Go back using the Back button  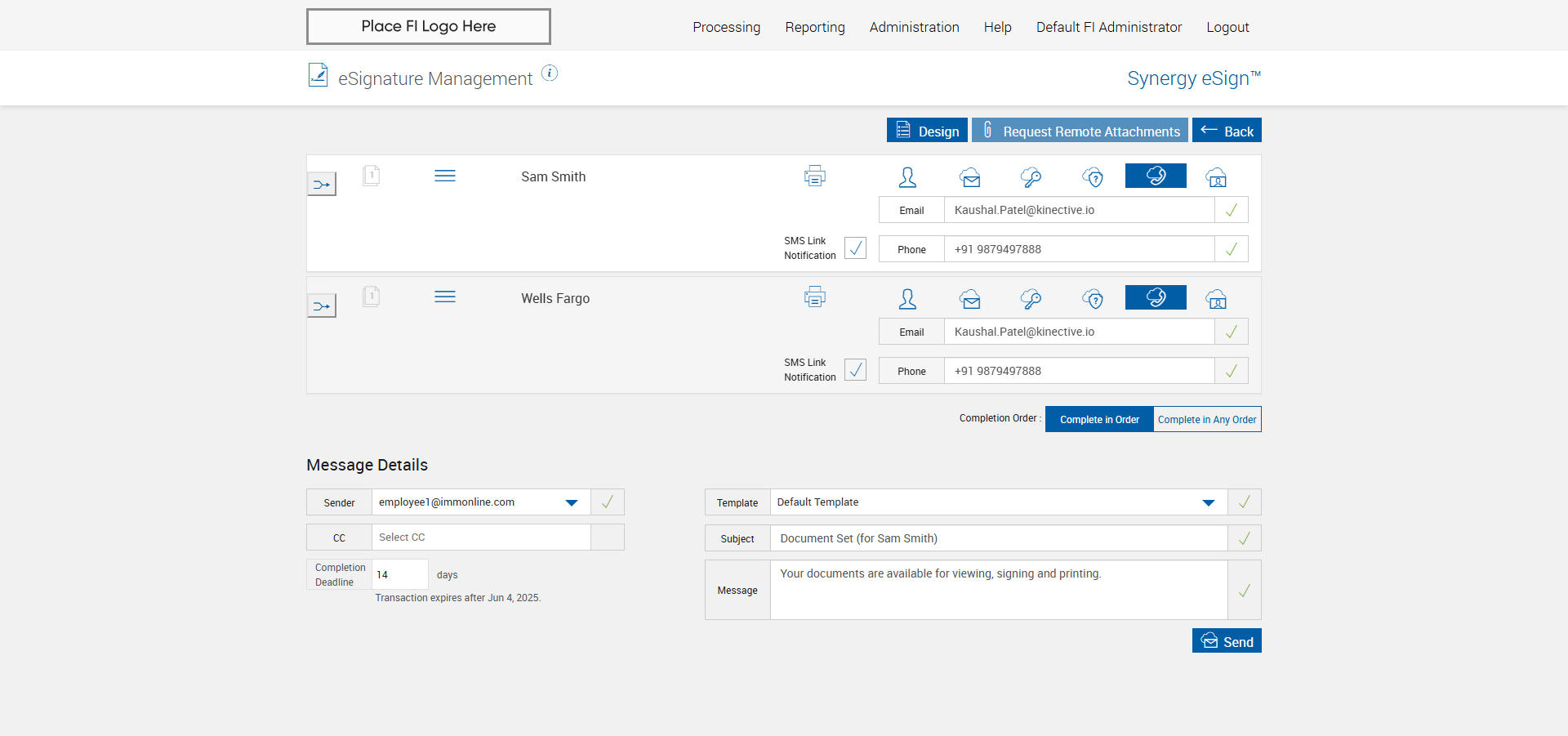(x=1227, y=131)
